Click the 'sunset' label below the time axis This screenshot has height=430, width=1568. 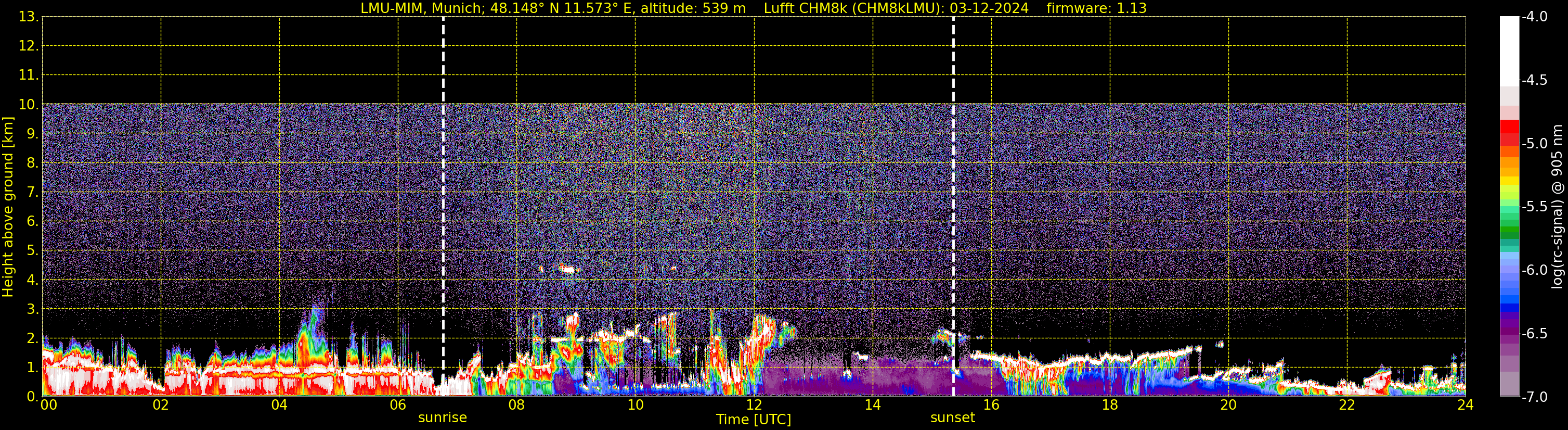point(953,418)
